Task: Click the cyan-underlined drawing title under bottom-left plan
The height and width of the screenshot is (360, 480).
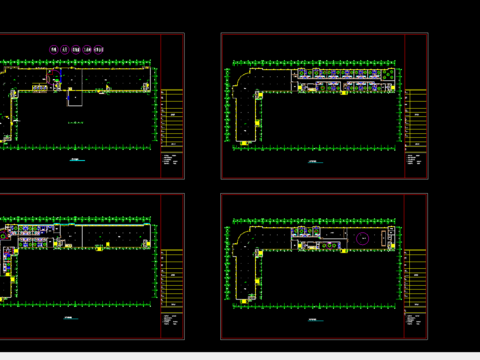Action: 71,318
